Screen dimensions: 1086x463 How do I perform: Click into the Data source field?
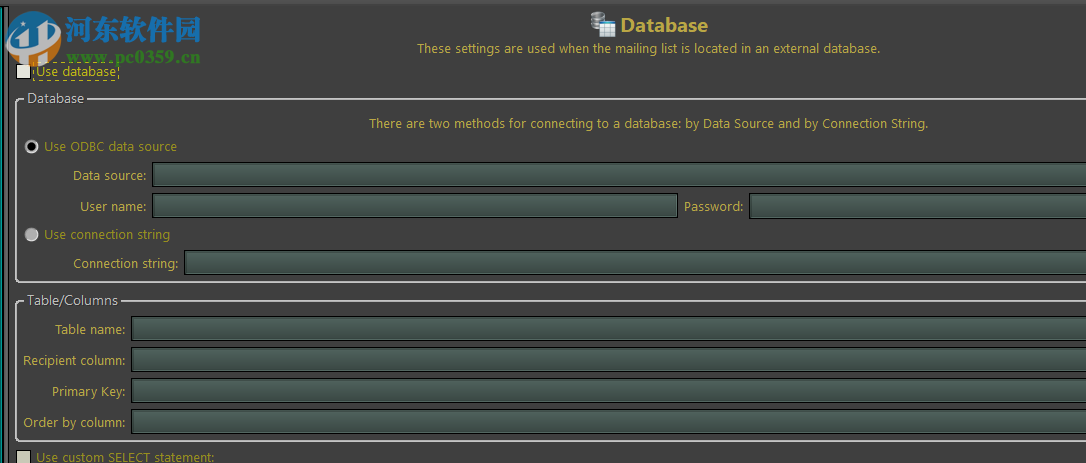click(618, 176)
